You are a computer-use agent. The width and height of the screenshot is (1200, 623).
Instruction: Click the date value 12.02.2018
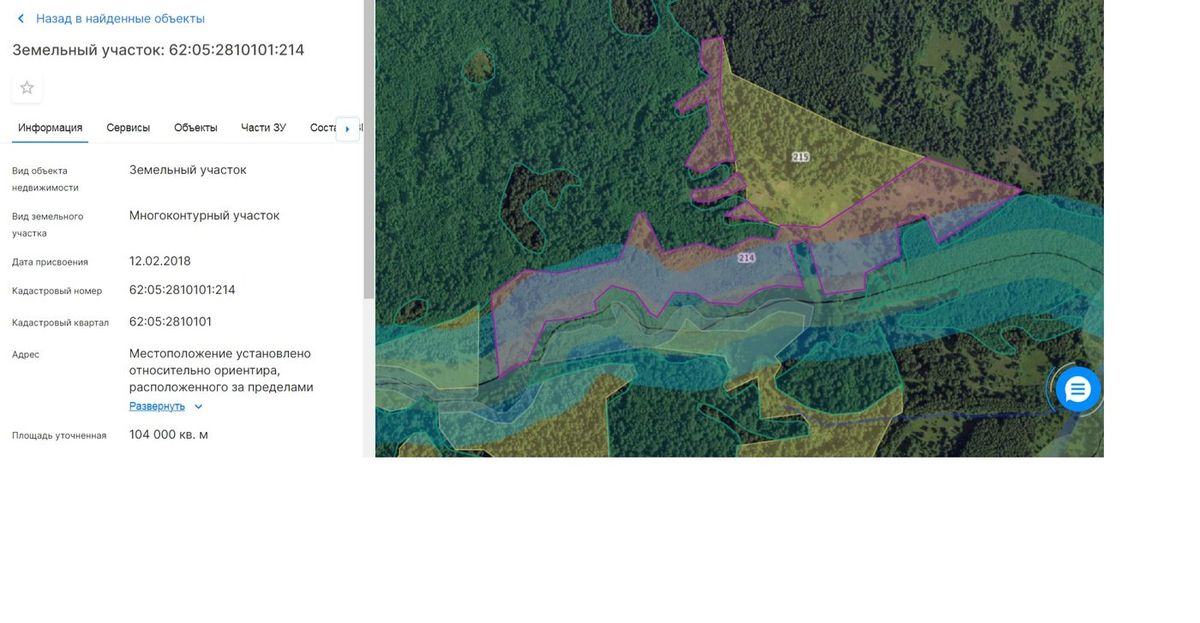tap(160, 261)
